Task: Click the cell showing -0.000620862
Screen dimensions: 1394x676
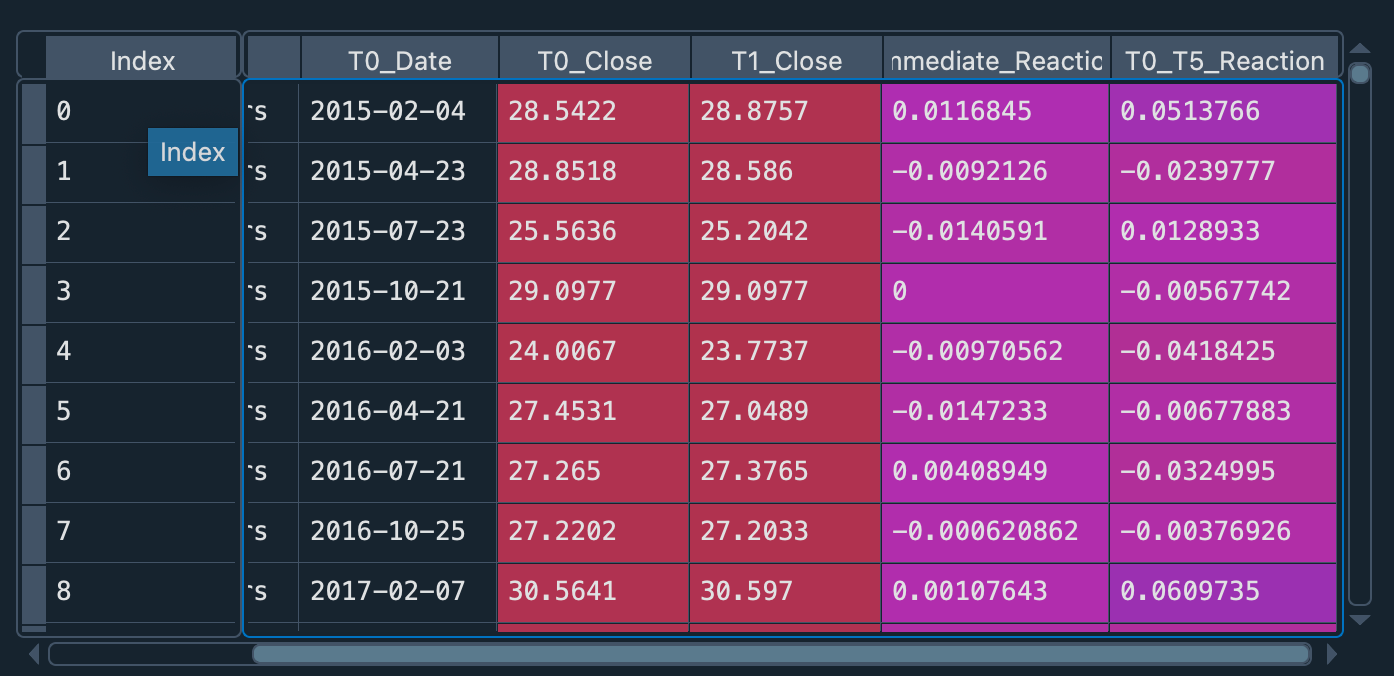Action: [x=995, y=531]
